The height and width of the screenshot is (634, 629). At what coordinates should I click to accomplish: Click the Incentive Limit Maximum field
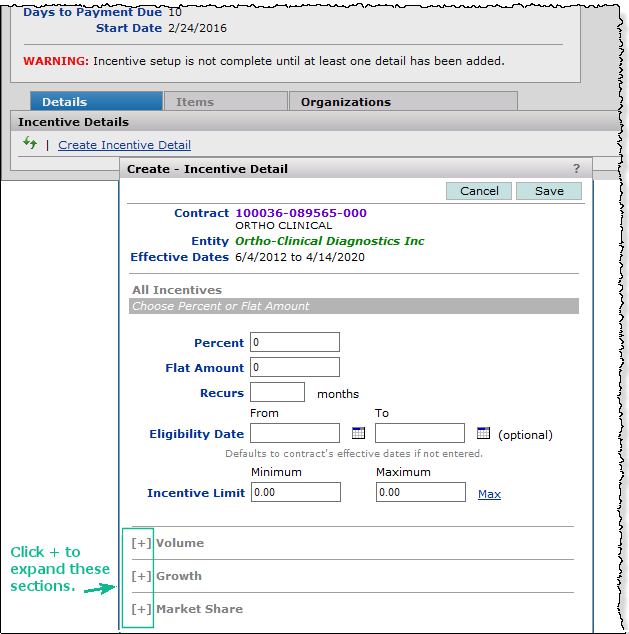[420, 492]
